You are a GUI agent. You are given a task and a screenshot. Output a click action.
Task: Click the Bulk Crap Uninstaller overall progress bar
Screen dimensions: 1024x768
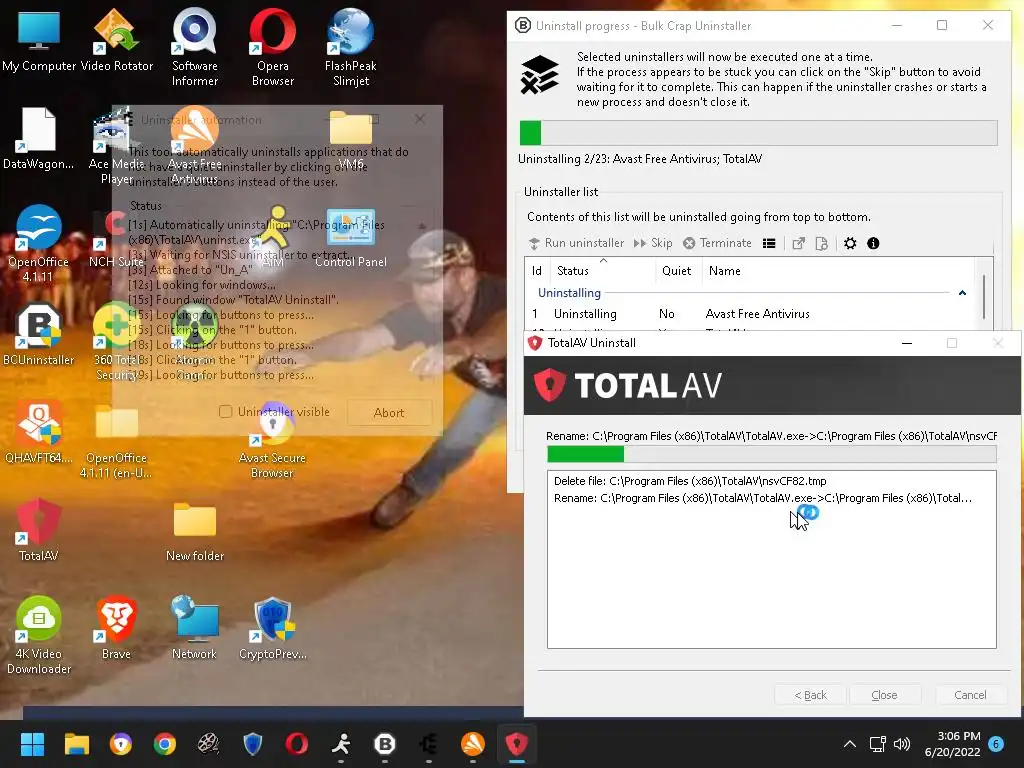click(758, 133)
